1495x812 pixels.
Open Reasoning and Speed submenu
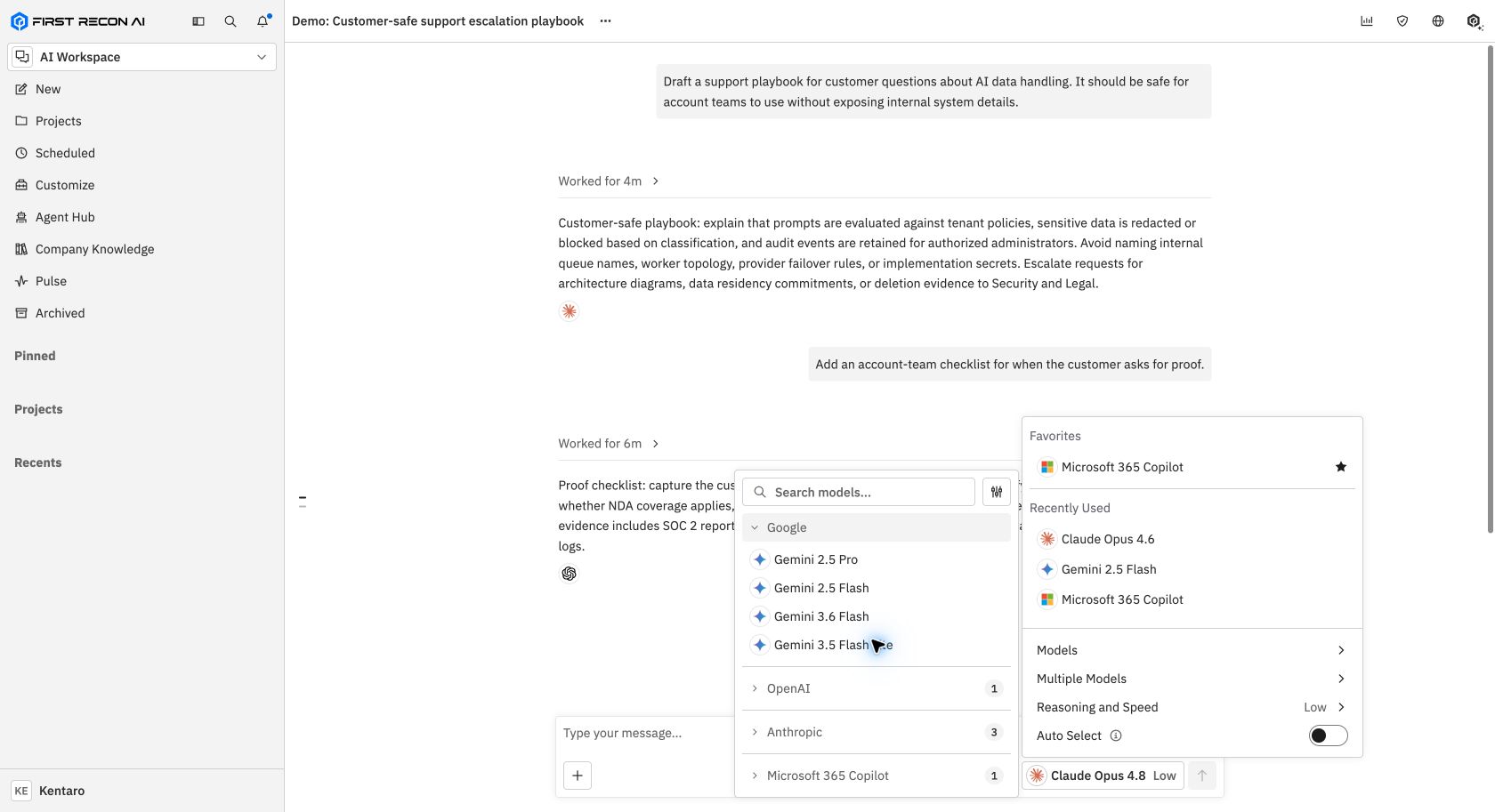point(1192,707)
